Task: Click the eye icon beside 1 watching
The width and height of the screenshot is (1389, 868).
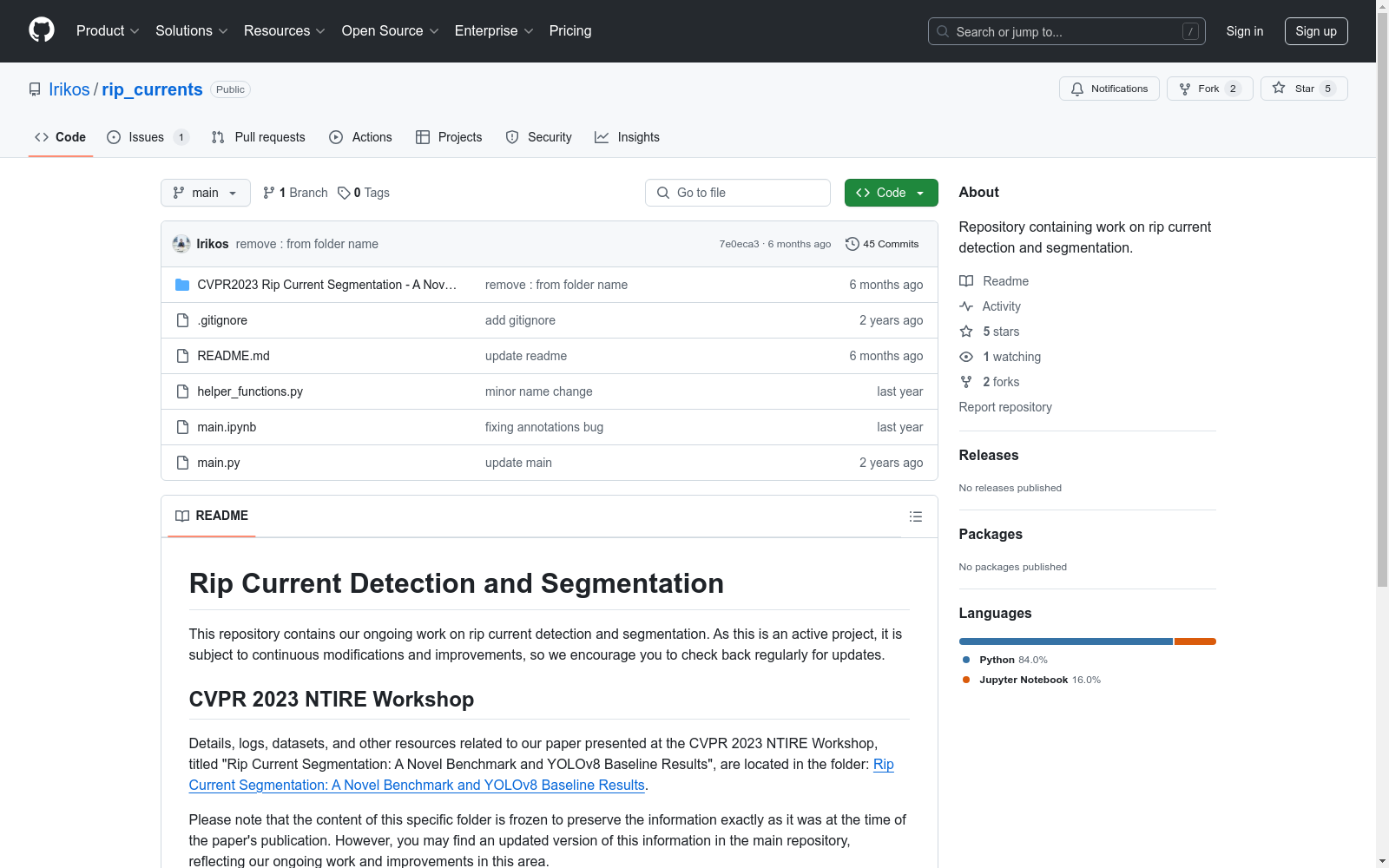Action: coord(966,357)
